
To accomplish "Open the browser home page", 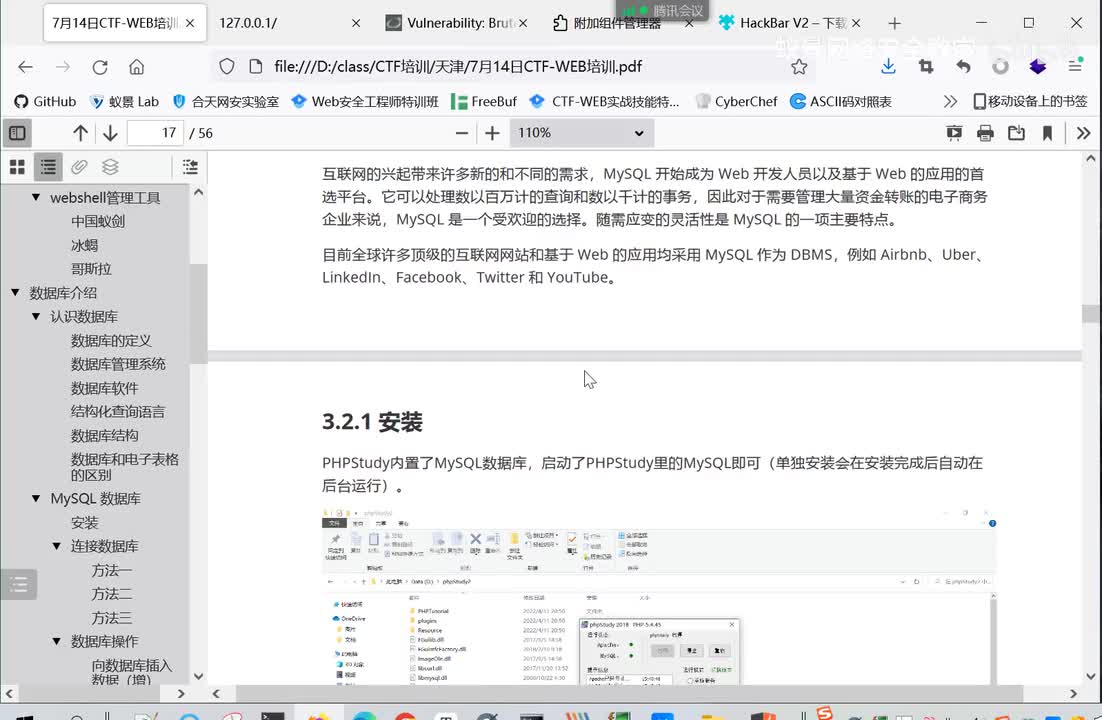I will (x=136, y=67).
